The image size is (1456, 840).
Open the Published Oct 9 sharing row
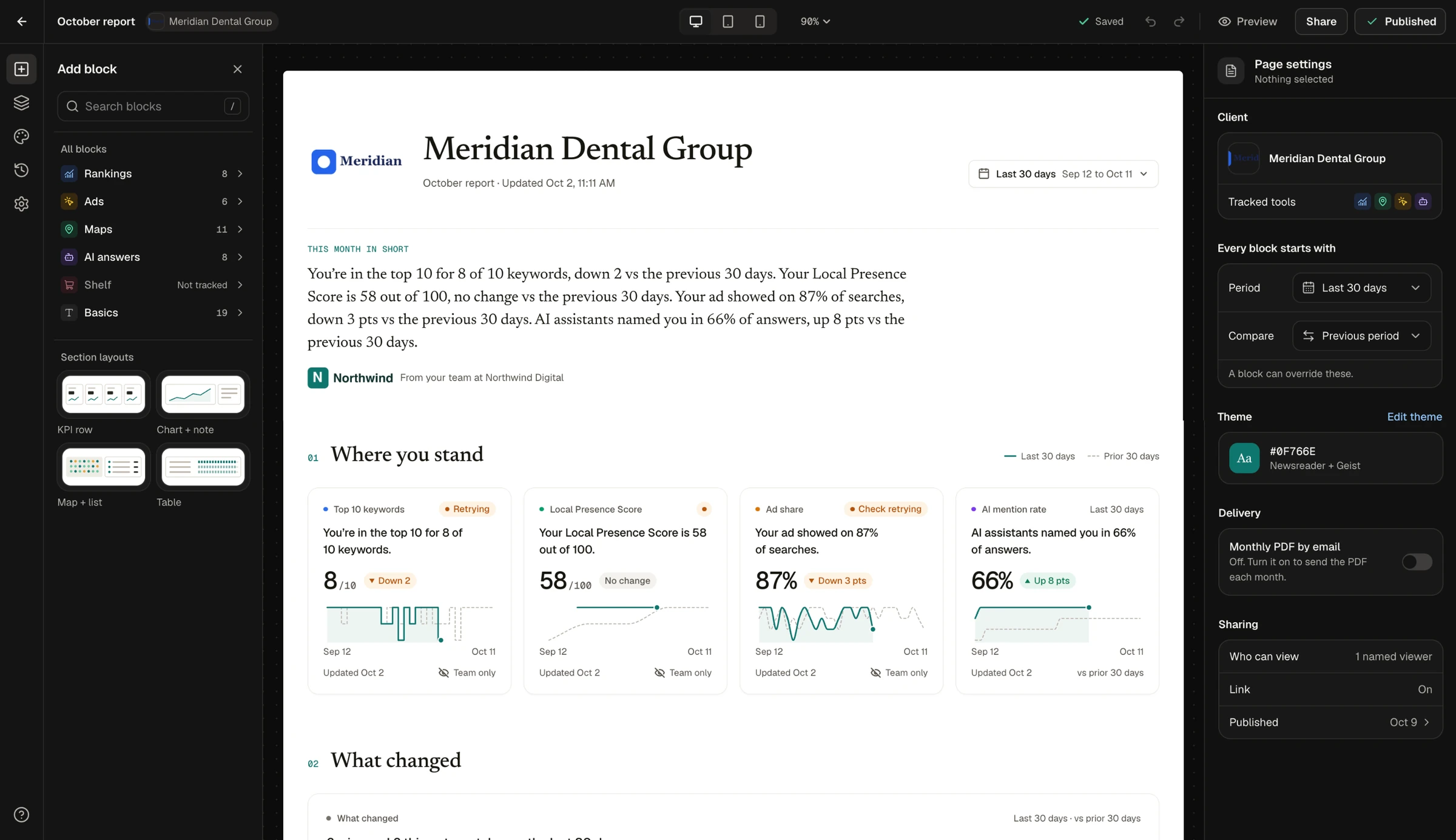1330,722
